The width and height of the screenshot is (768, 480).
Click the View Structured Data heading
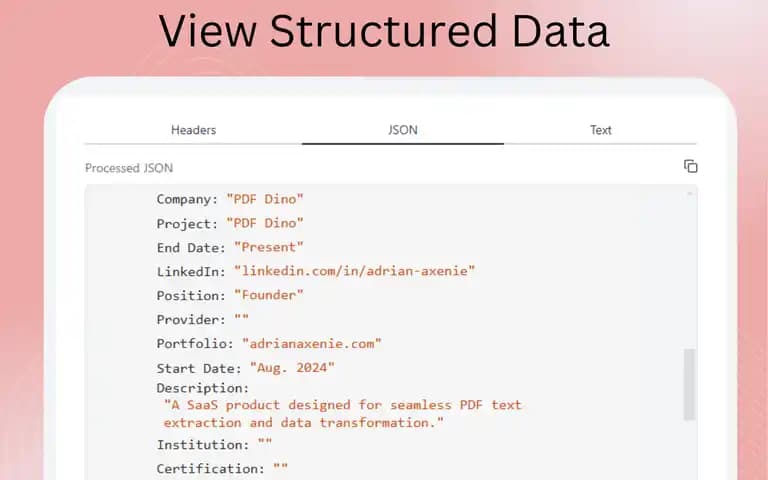(384, 31)
